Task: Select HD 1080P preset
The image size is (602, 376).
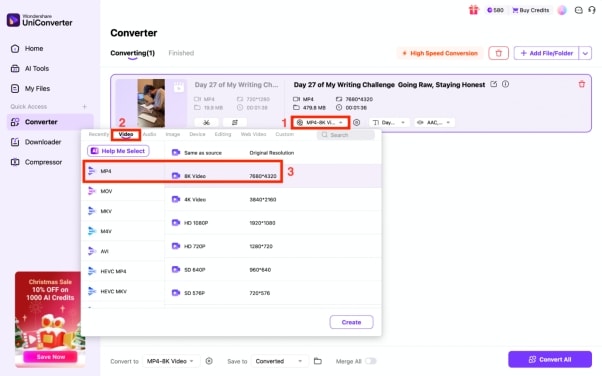Action: pos(273,223)
